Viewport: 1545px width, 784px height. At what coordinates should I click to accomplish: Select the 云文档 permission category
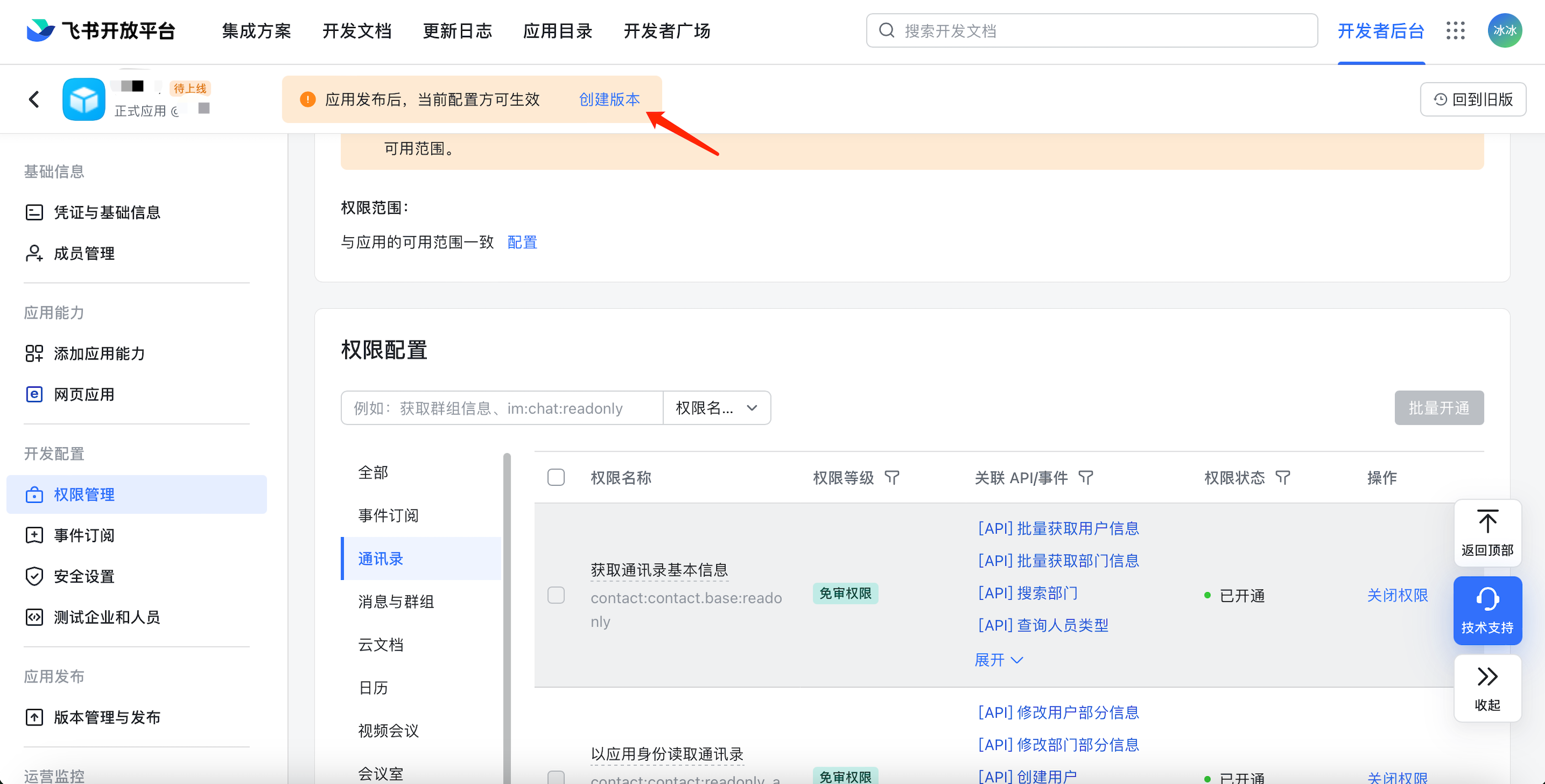421,645
